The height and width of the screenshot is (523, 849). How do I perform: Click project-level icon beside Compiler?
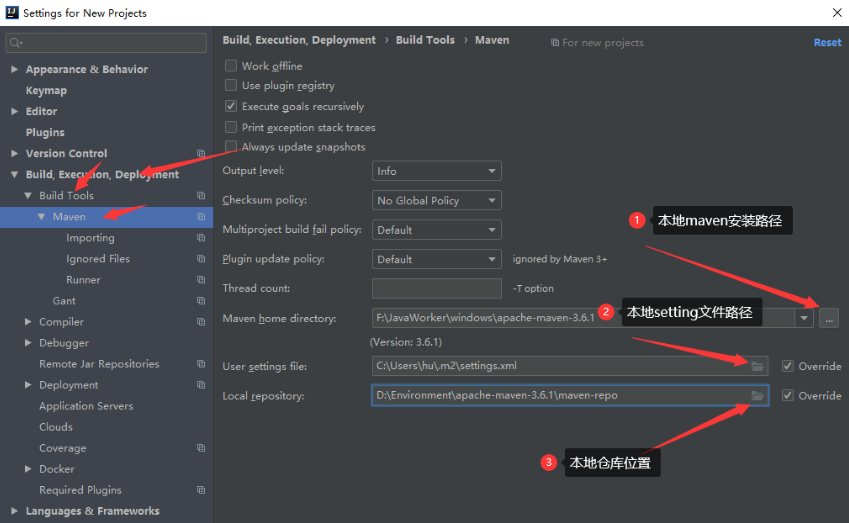pos(201,322)
